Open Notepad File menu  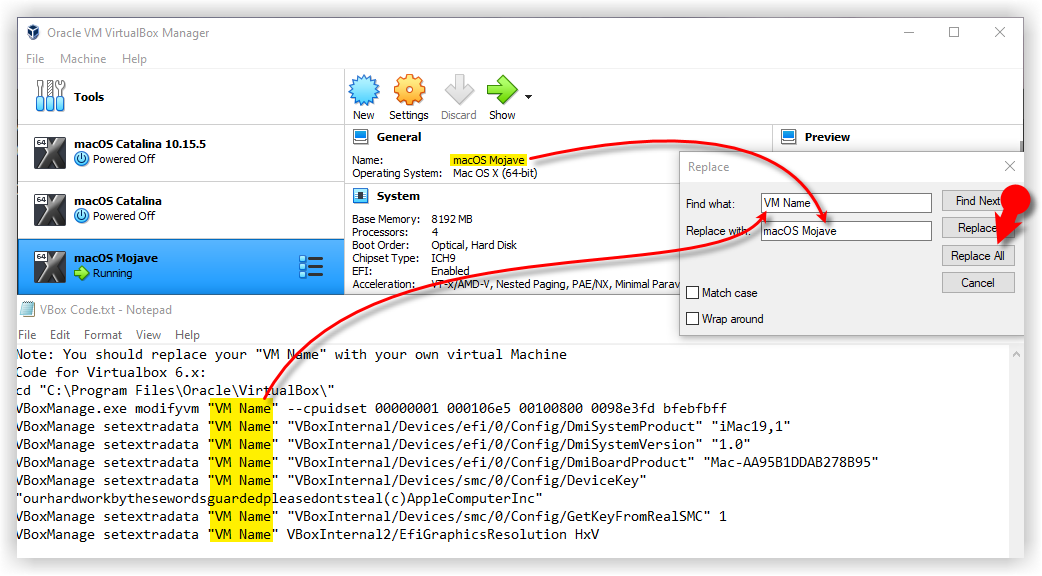pos(27,335)
